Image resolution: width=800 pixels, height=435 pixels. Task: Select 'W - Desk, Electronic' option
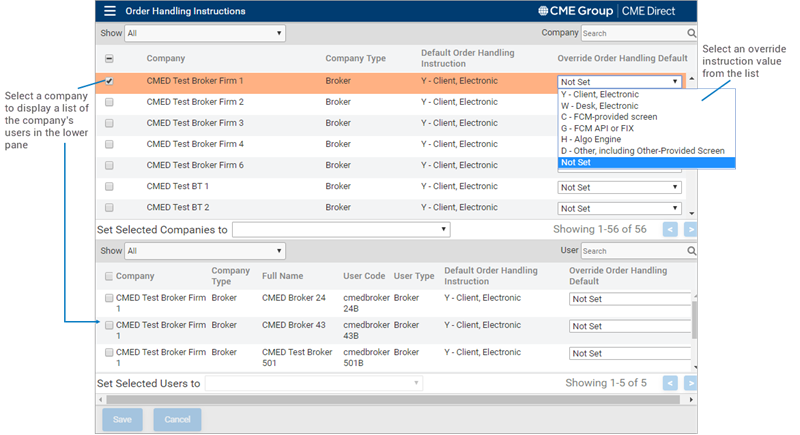(602, 106)
